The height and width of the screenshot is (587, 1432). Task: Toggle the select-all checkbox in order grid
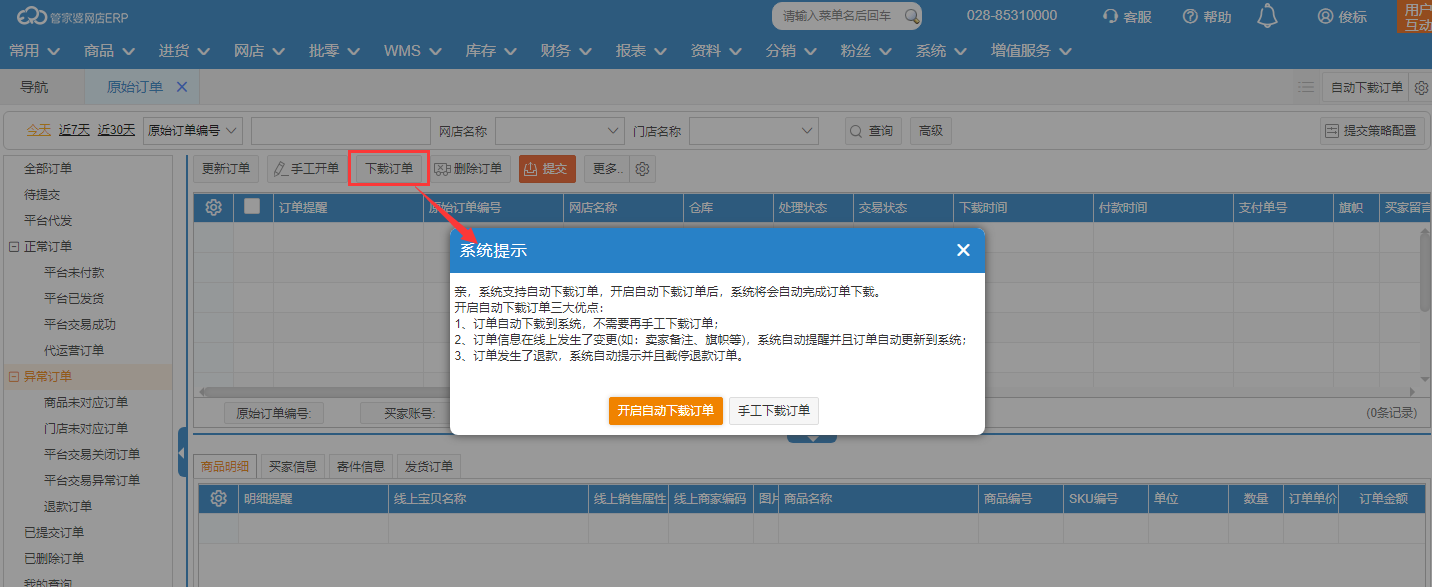(252, 207)
